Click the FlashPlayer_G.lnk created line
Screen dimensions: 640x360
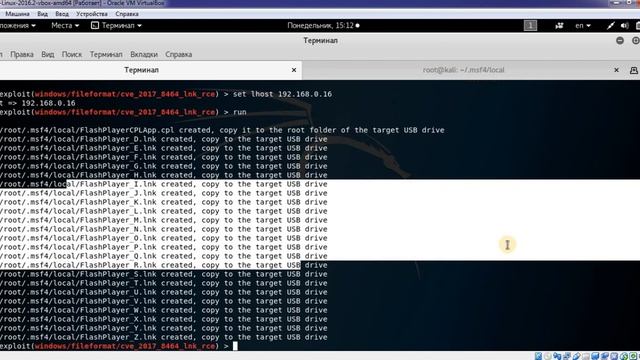[163, 166]
